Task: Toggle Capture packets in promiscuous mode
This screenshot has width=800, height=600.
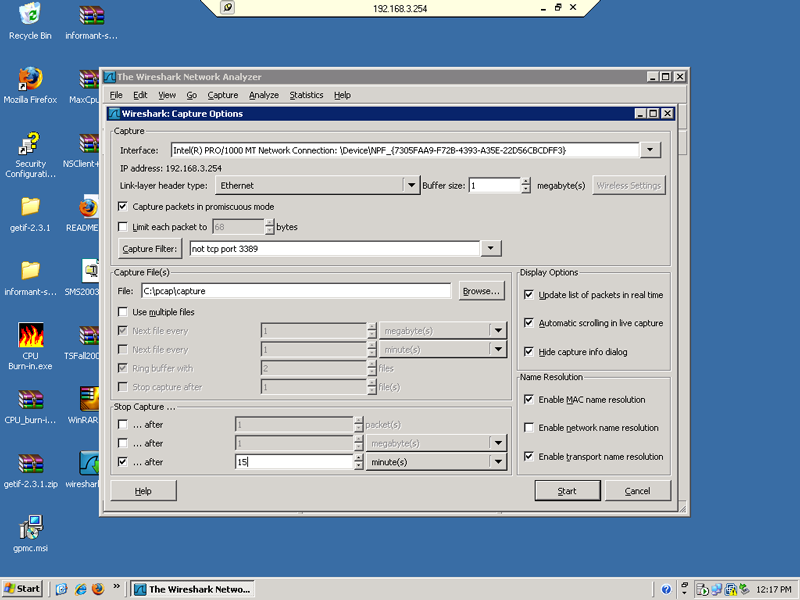Action: pos(122,206)
